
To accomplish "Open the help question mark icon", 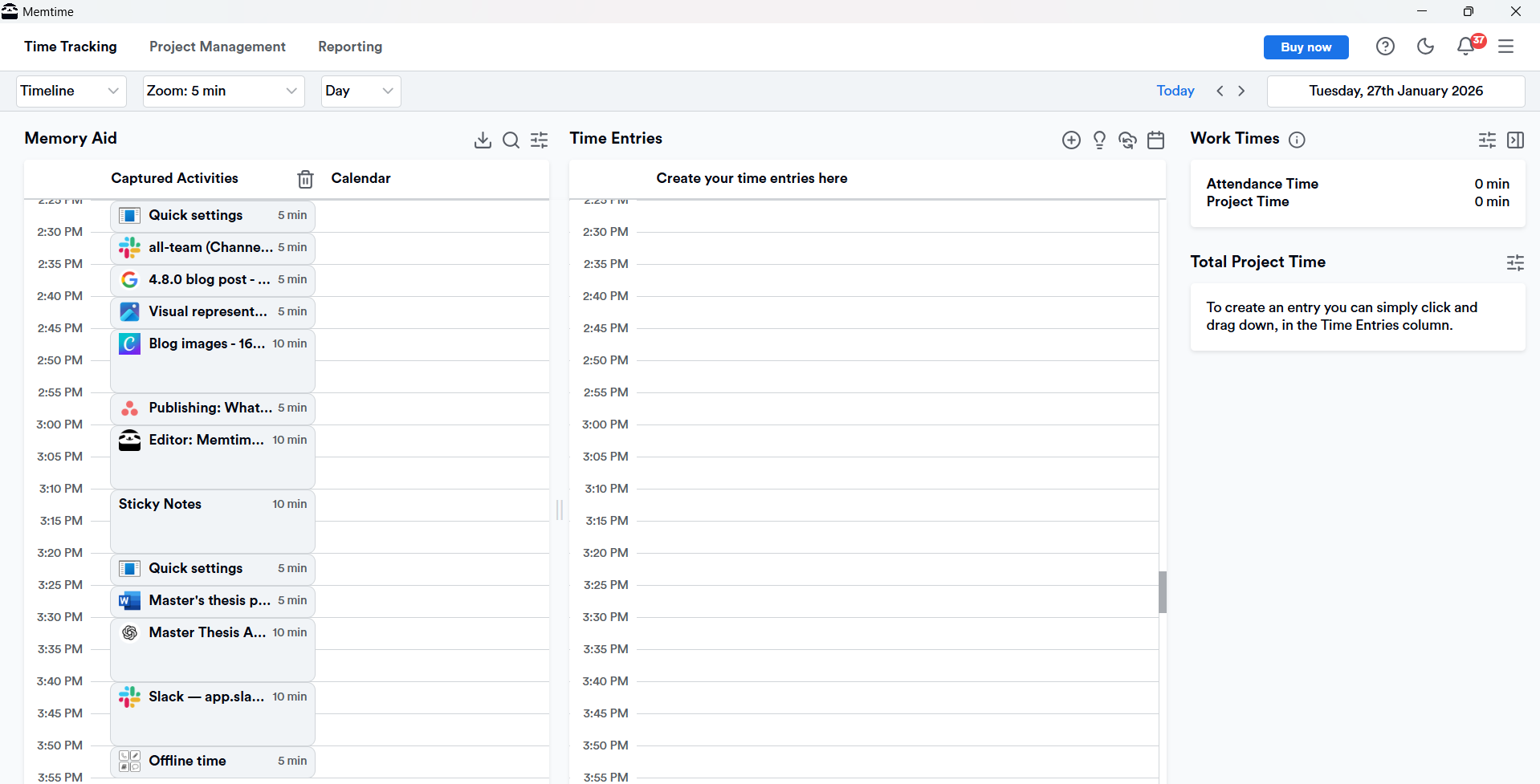I will click(1385, 46).
